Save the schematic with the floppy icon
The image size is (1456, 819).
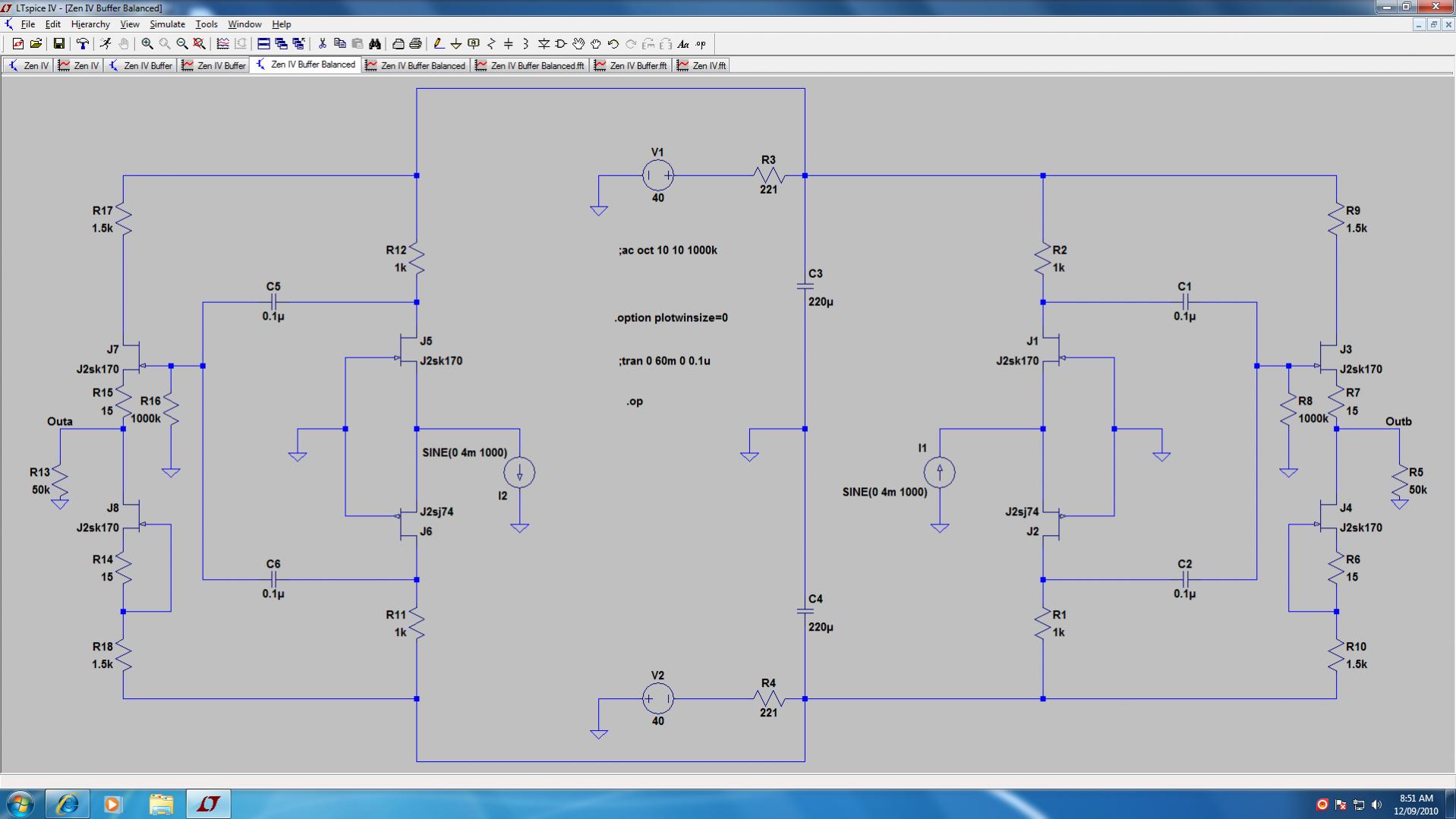(58, 44)
